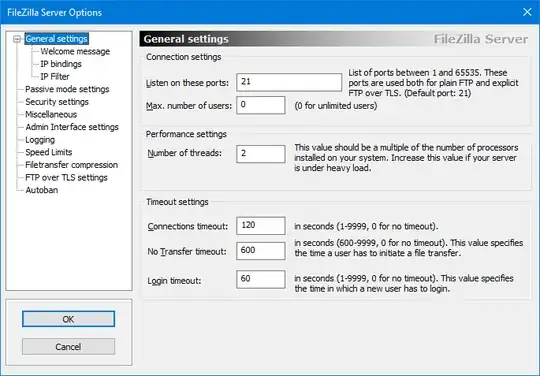The image size is (540, 376).
Task: Close the FileZilla Server Options window
Action: tap(527, 12)
